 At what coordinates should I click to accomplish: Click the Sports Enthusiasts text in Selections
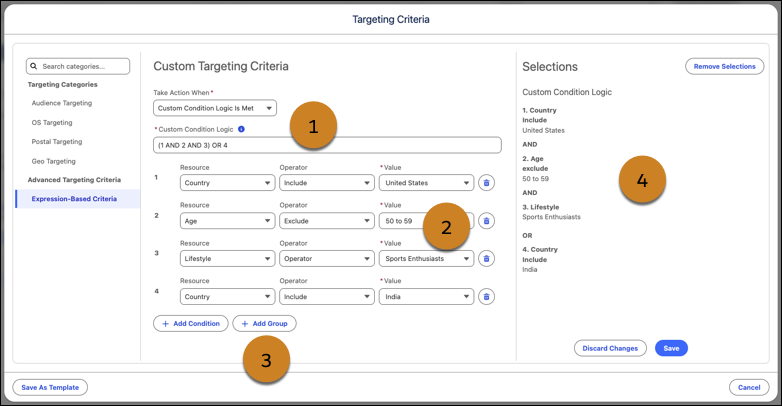552,217
